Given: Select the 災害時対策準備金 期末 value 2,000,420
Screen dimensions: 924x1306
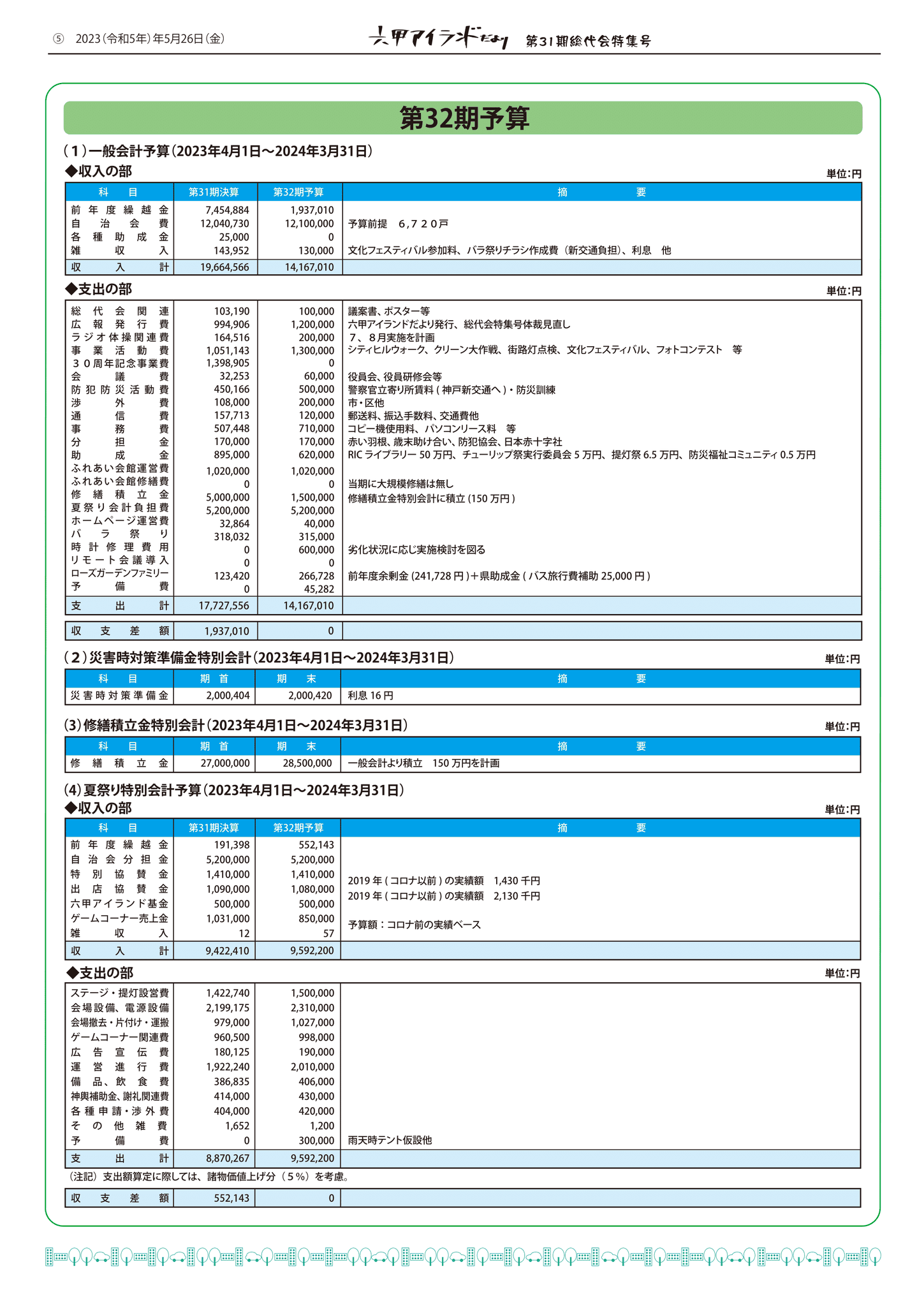Looking at the screenshot, I should pyautogui.click(x=310, y=696).
